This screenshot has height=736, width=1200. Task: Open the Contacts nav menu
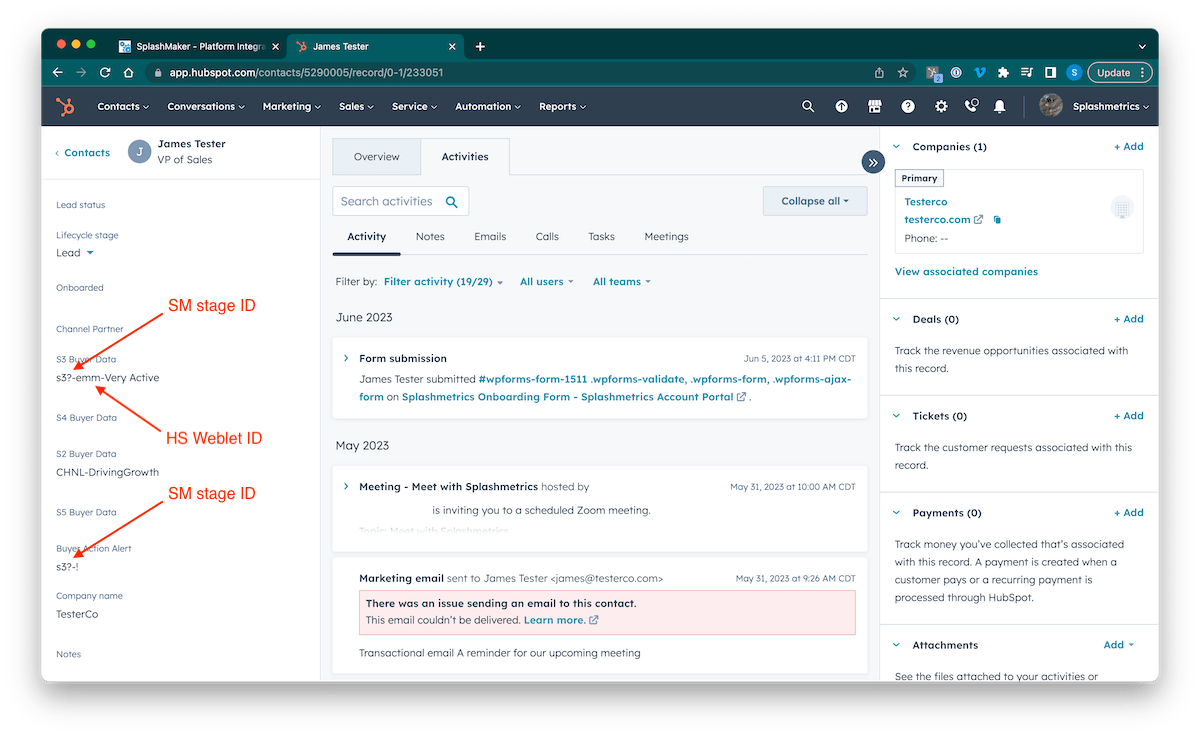[x=123, y=106]
